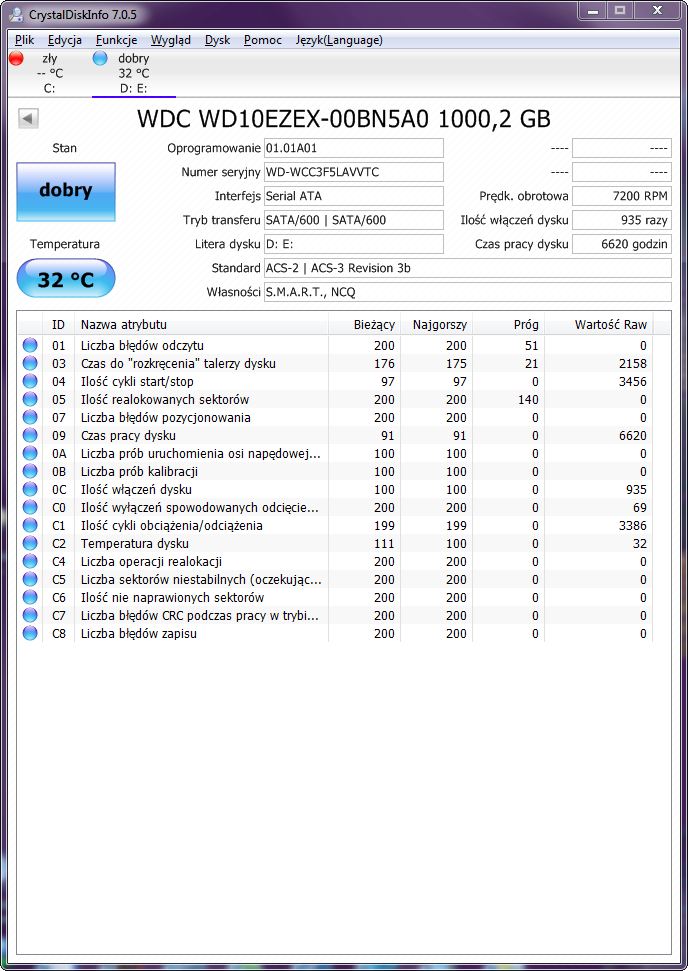Click the disk title WDC WD10EZEX-00BN5A0

click(x=344, y=118)
